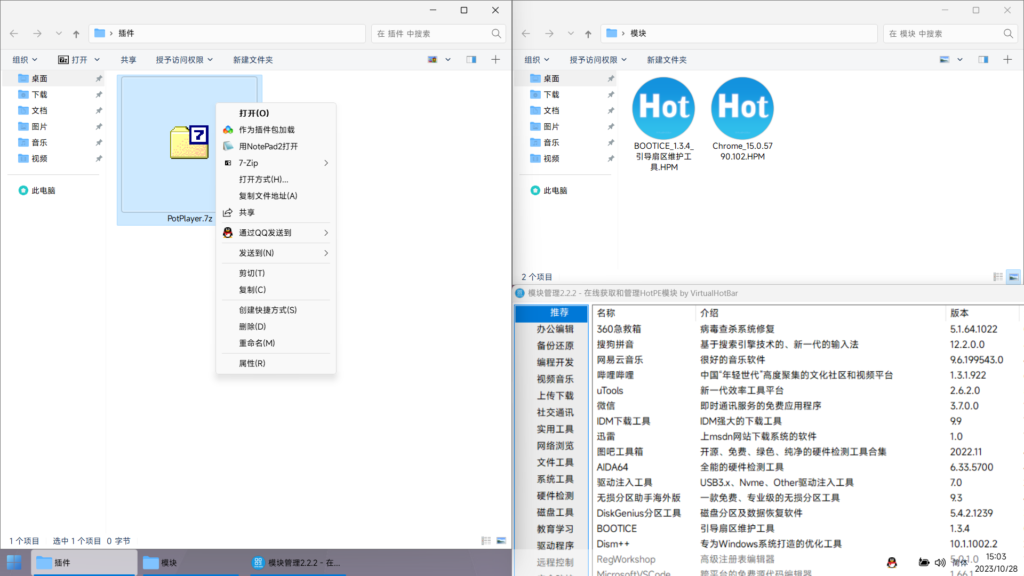Click the Forward arrow in the 插件 window
The height and width of the screenshot is (576, 1024).
37,33
